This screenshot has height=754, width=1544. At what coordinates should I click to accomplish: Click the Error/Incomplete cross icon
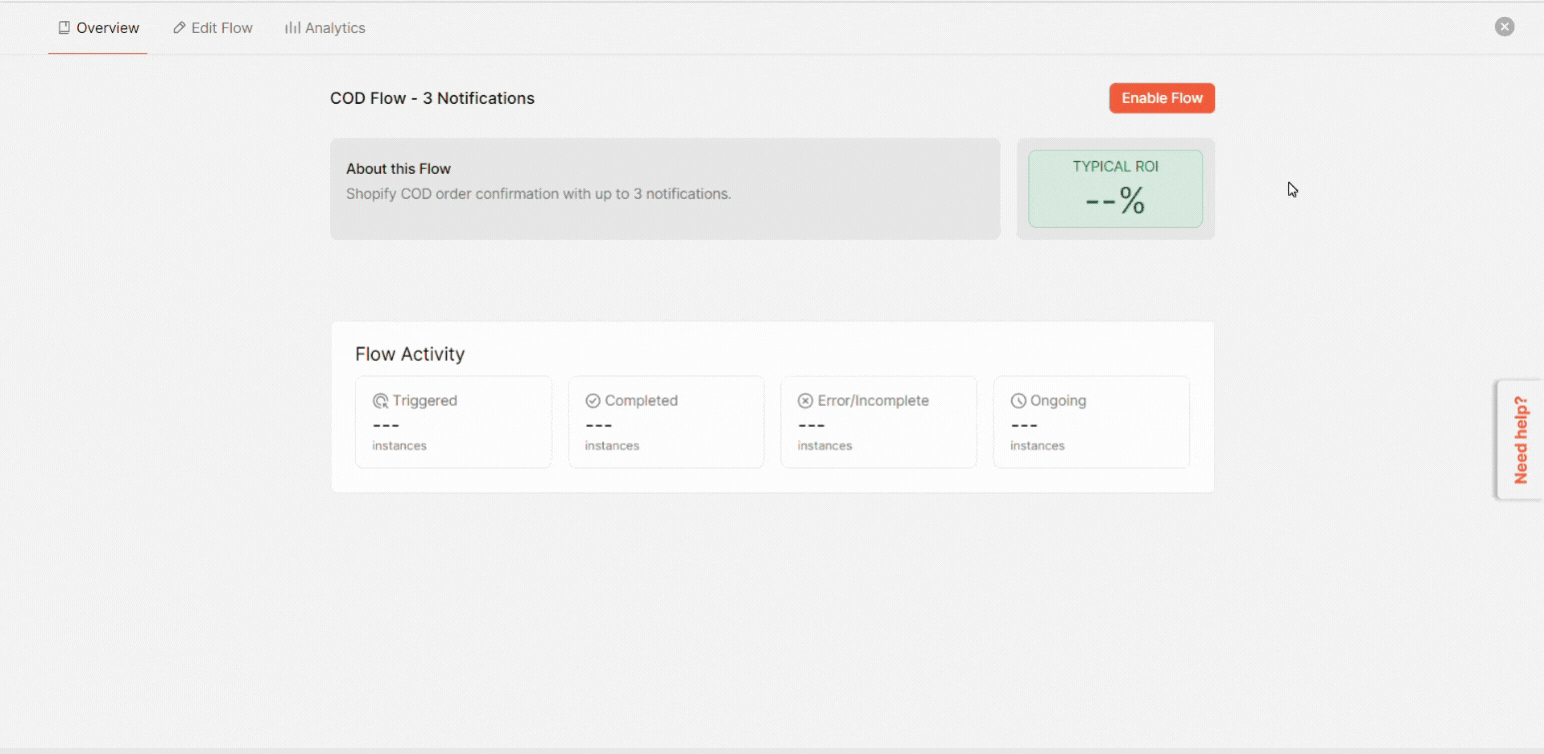(805, 401)
